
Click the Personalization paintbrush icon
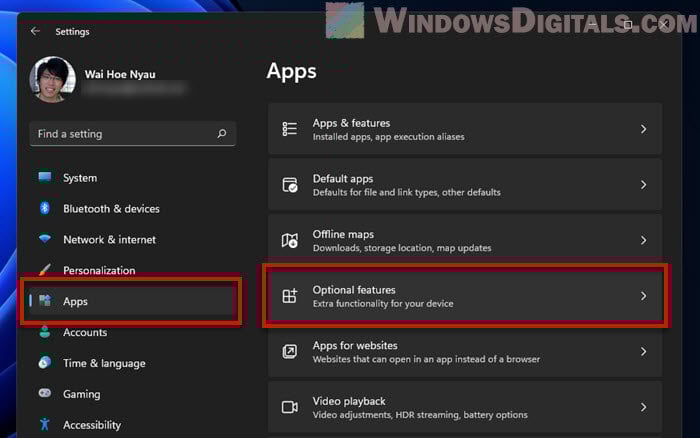tap(45, 270)
